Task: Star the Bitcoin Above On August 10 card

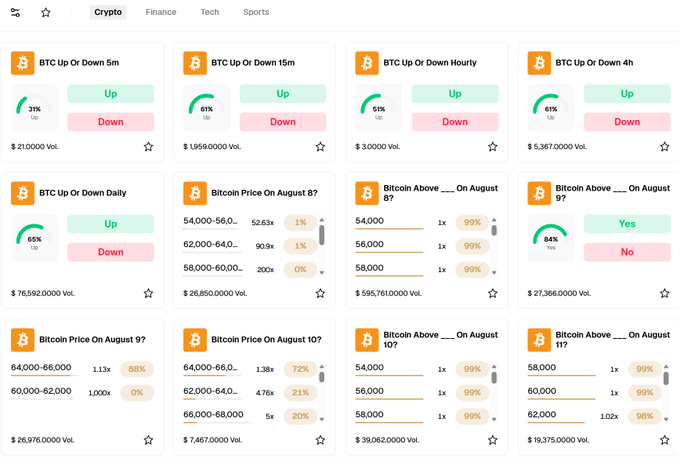Action: [492, 440]
